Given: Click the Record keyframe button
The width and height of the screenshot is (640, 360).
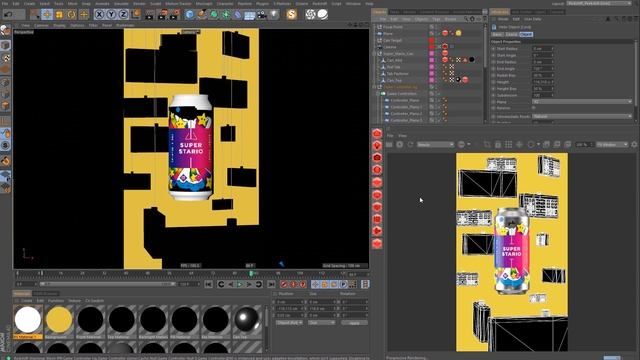Looking at the screenshot, I should click(284, 284).
